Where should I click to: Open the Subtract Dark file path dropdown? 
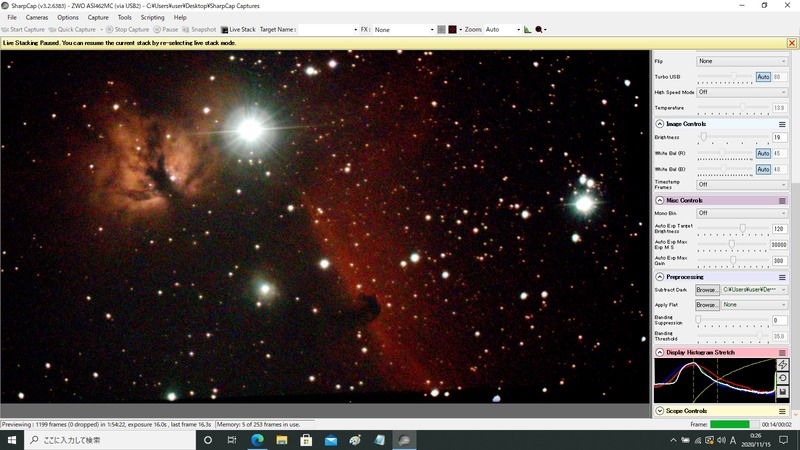click(x=754, y=290)
